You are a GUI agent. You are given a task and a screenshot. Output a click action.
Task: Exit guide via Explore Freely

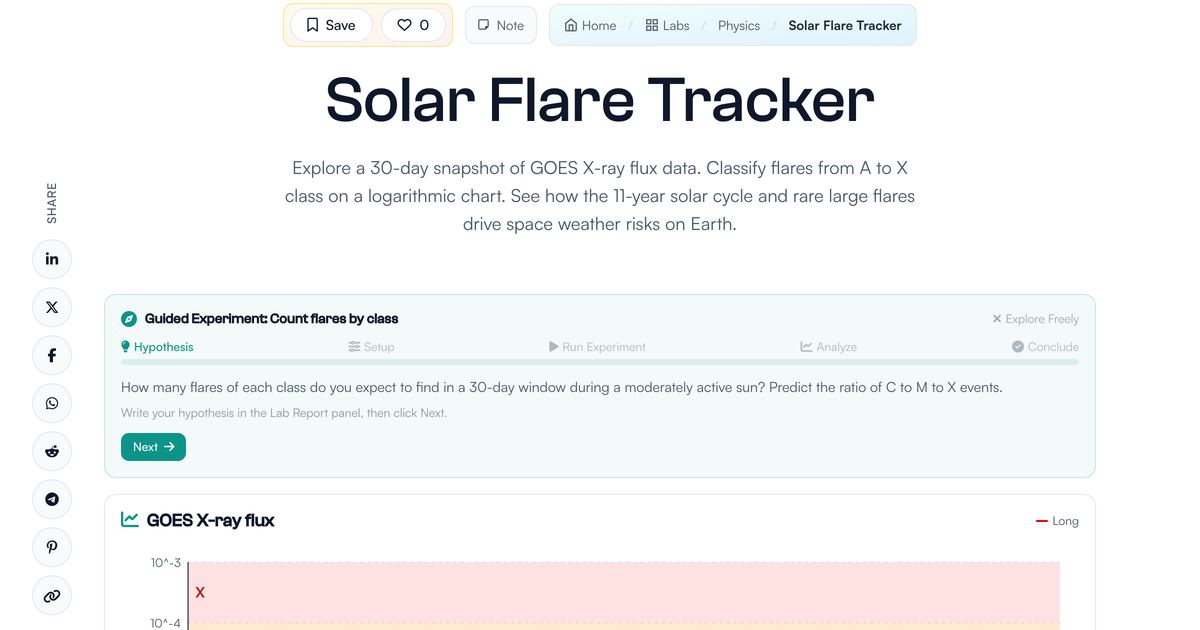pyautogui.click(x=1035, y=319)
